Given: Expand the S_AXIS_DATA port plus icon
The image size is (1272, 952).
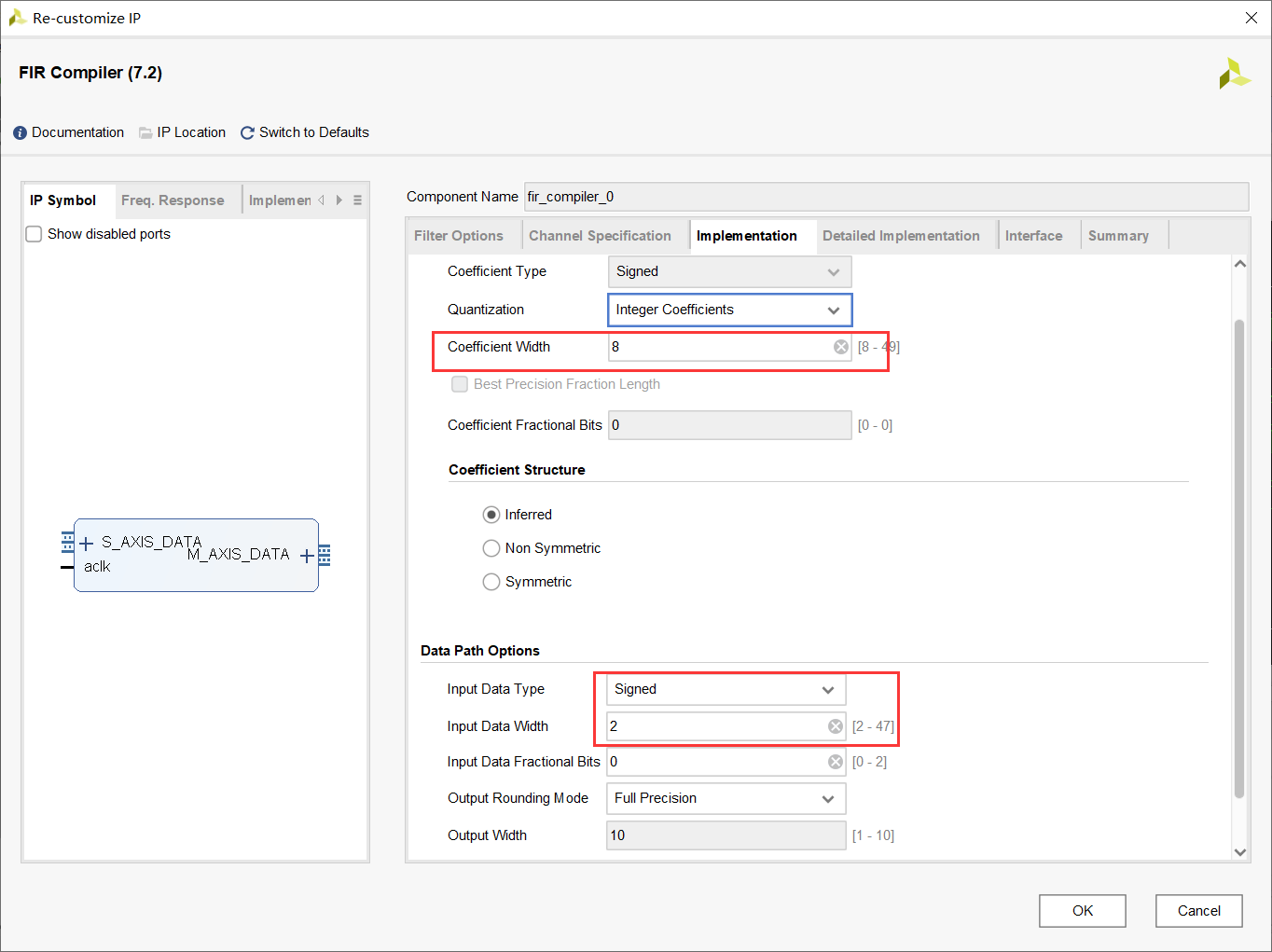Looking at the screenshot, I should [87, 544].
